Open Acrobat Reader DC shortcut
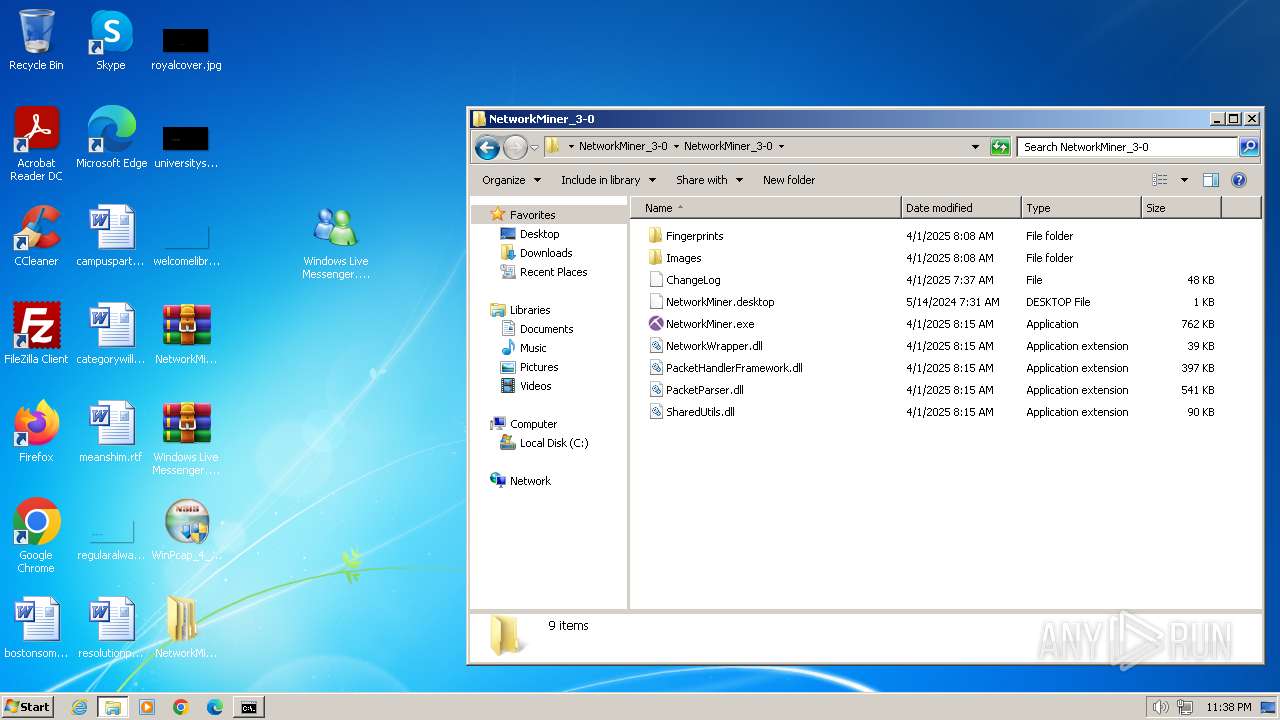This screenshot has height=720, width=1280. [x=36, y=144]
